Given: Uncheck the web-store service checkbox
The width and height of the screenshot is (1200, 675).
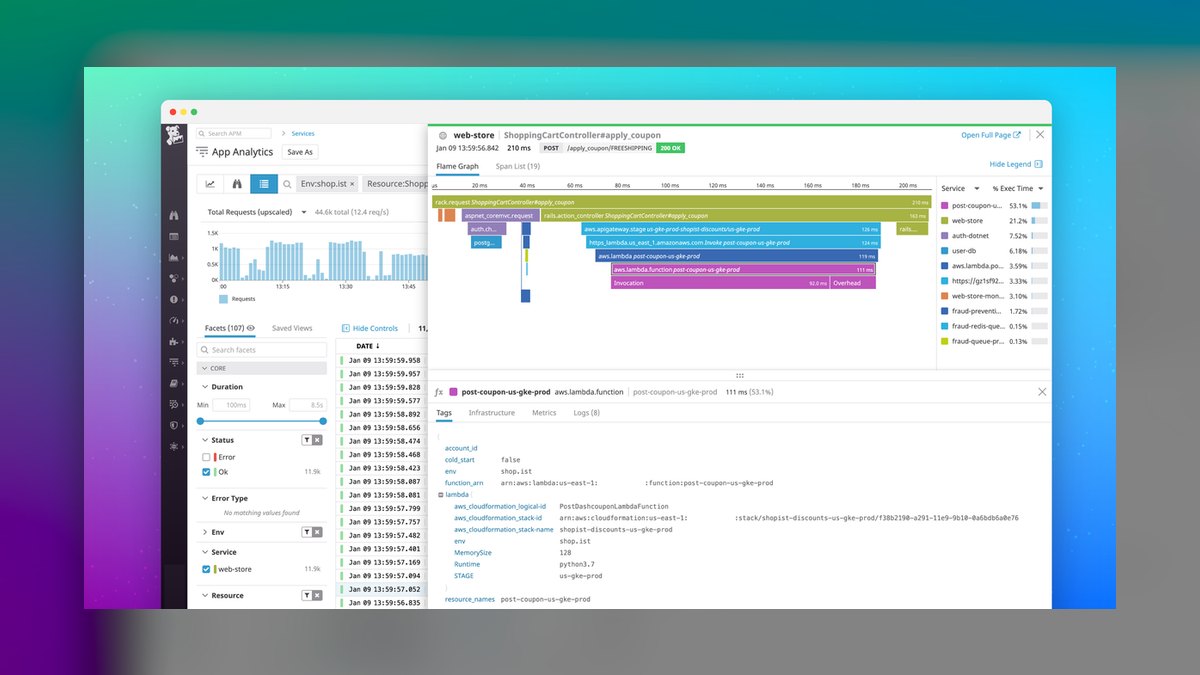Looking at the screenshot, I should 206,569.
